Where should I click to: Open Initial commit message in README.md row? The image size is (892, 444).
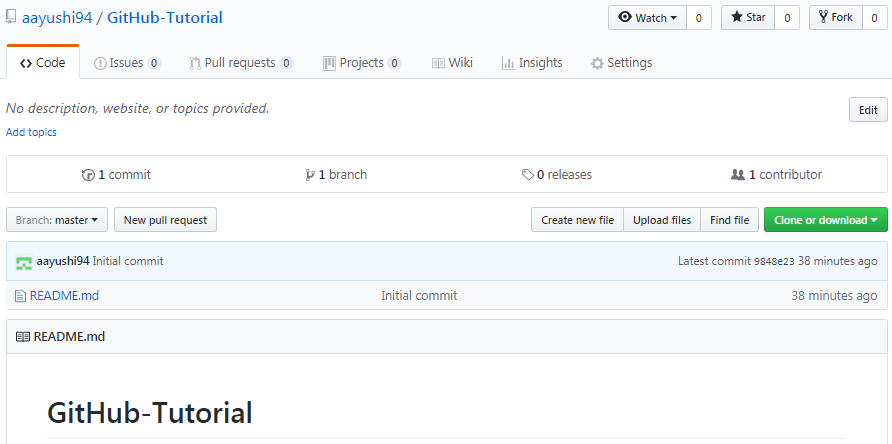coord(419,296)
